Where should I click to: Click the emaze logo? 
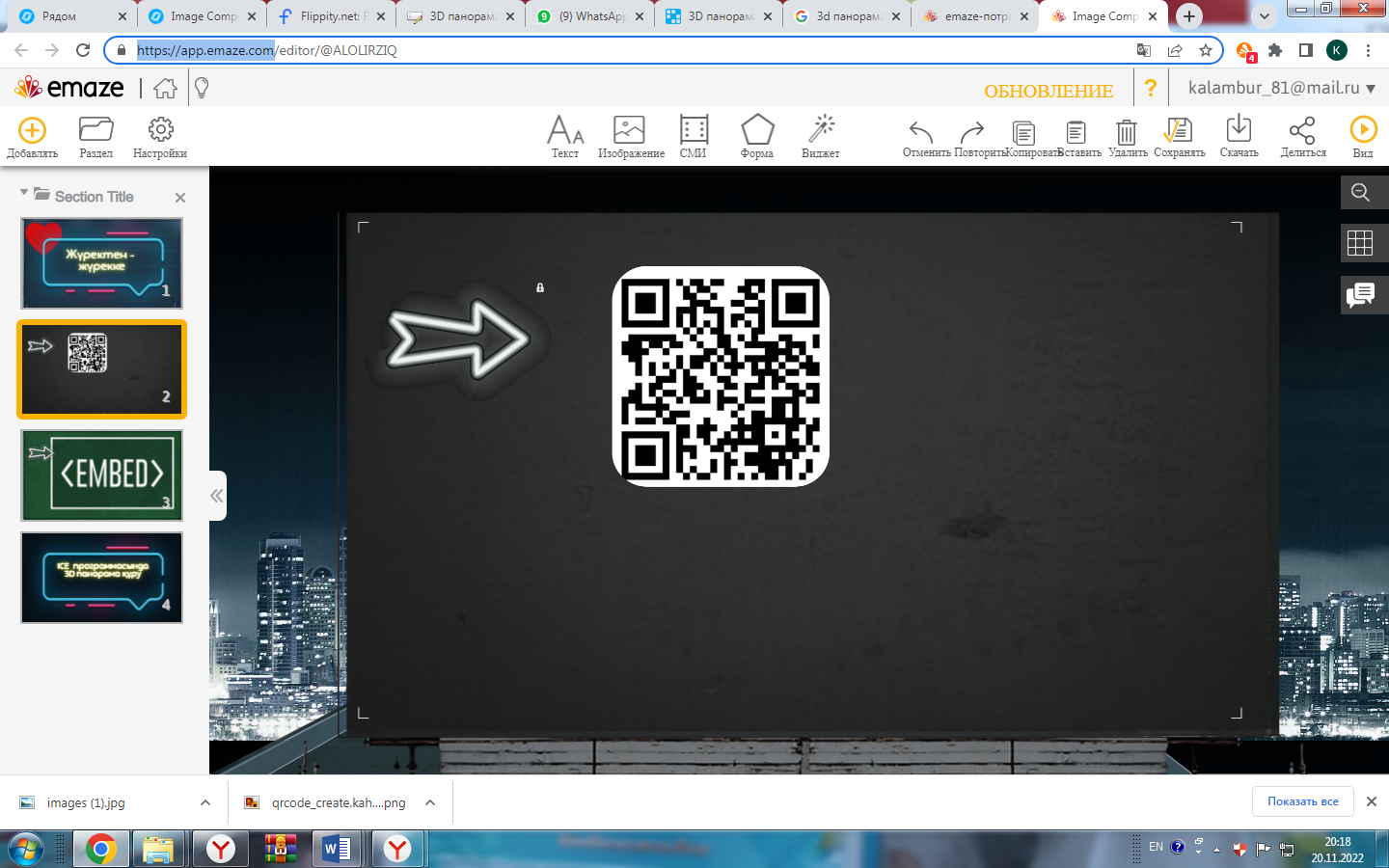69,88
